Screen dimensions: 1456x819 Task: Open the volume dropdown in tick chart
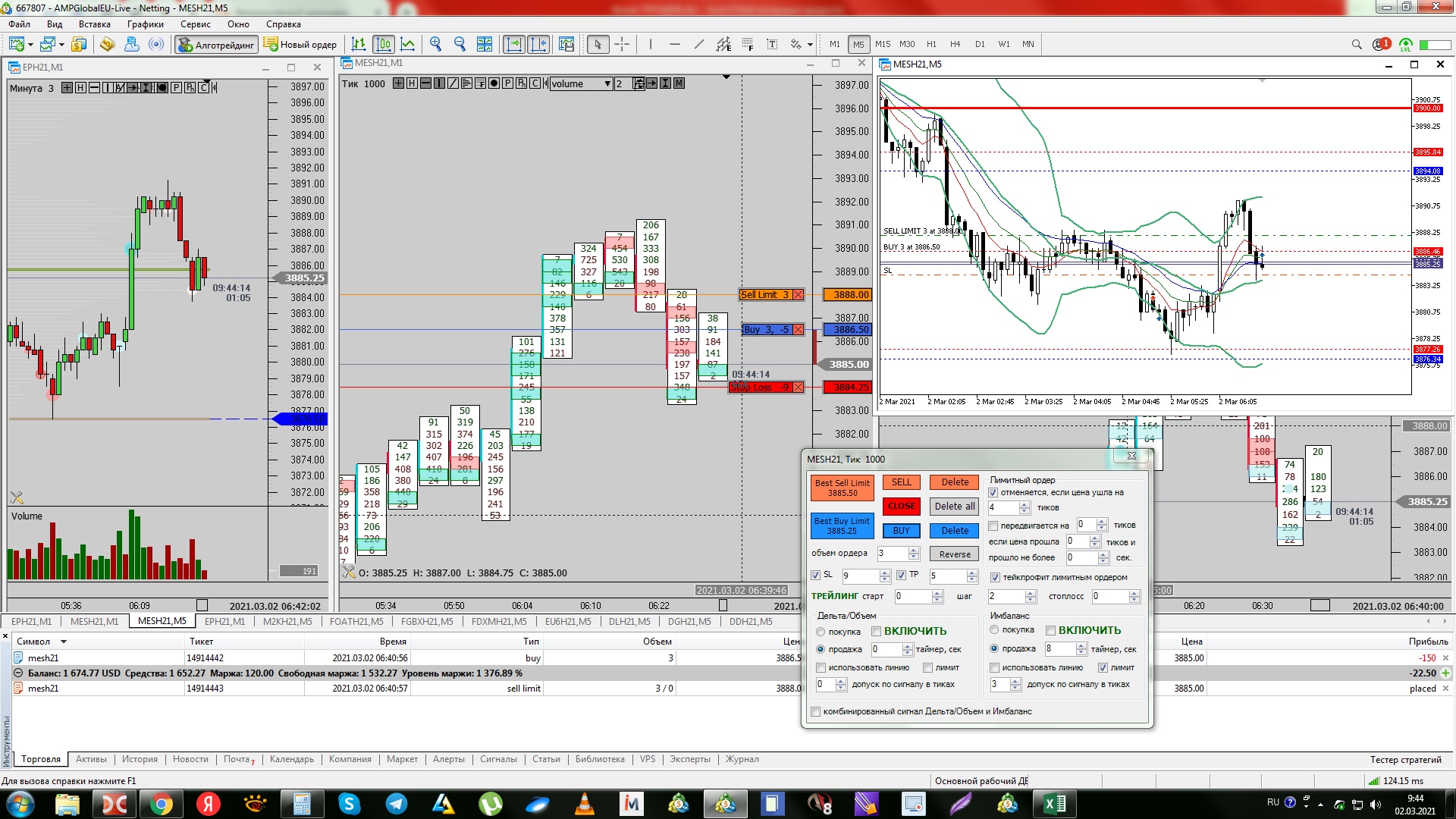607,84
